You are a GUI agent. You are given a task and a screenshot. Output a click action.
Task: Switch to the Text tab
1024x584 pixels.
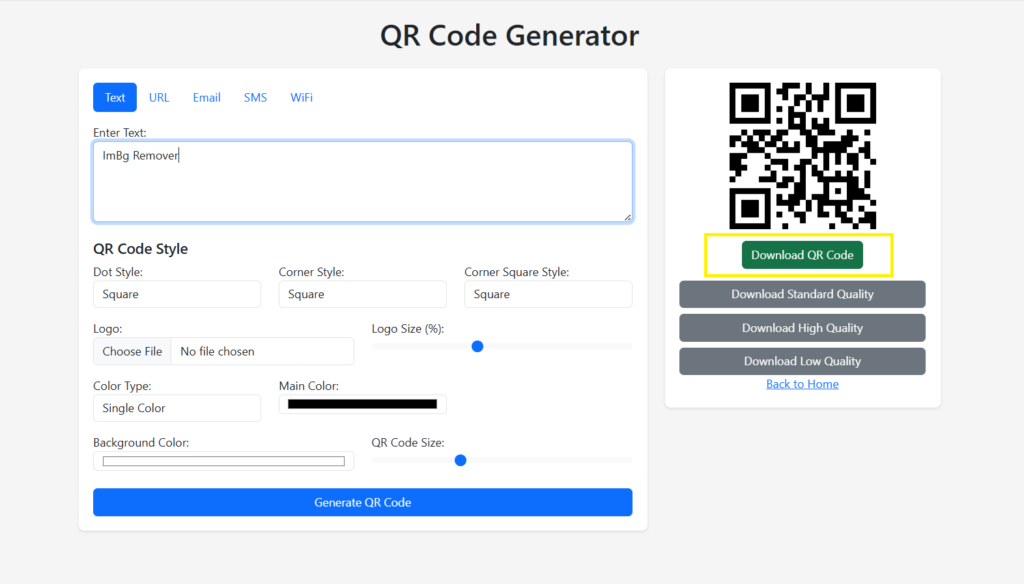tap(114, 97)
